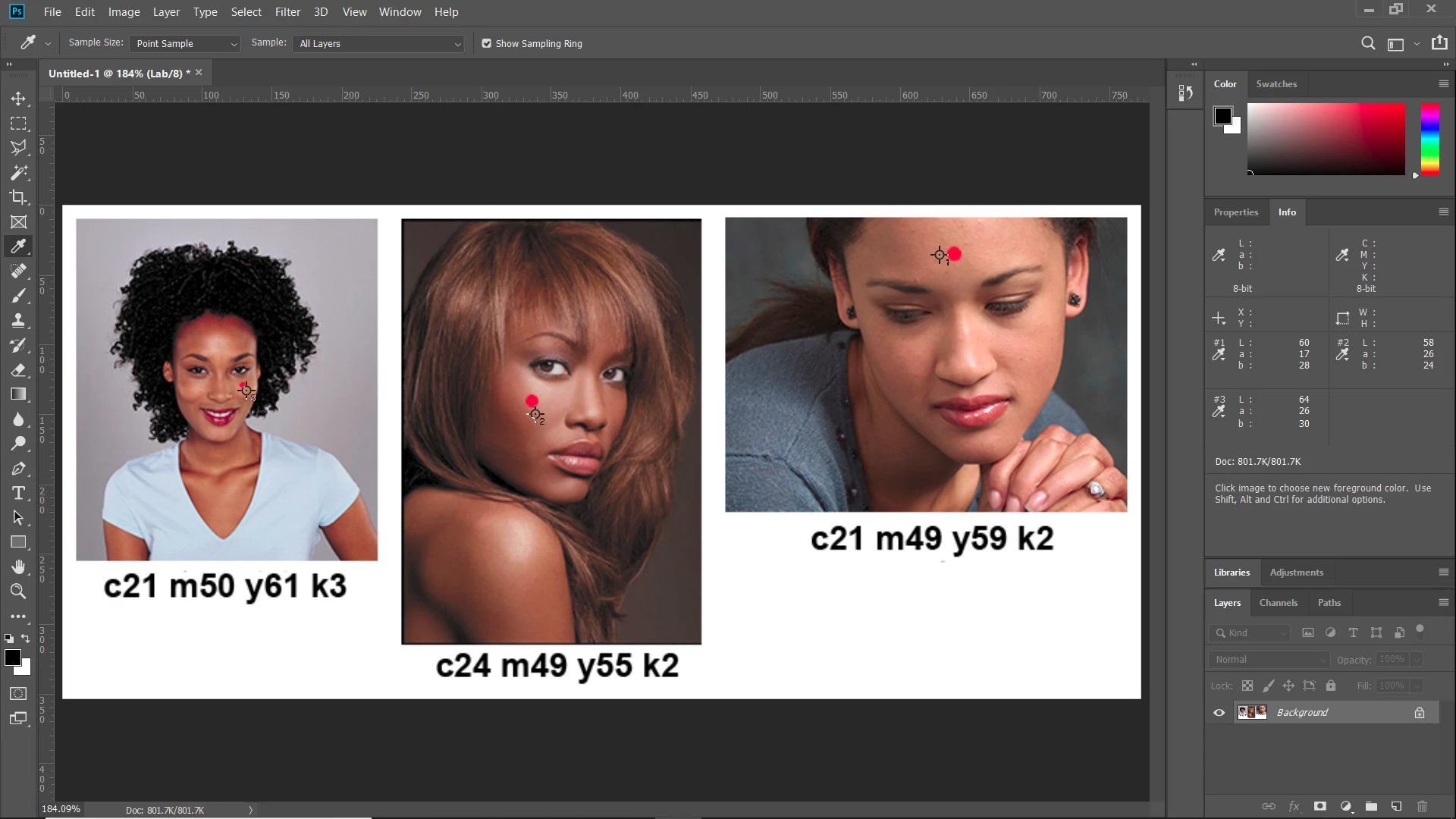
Task: Switch to the Swatches tab
Action: [1276, 84]
